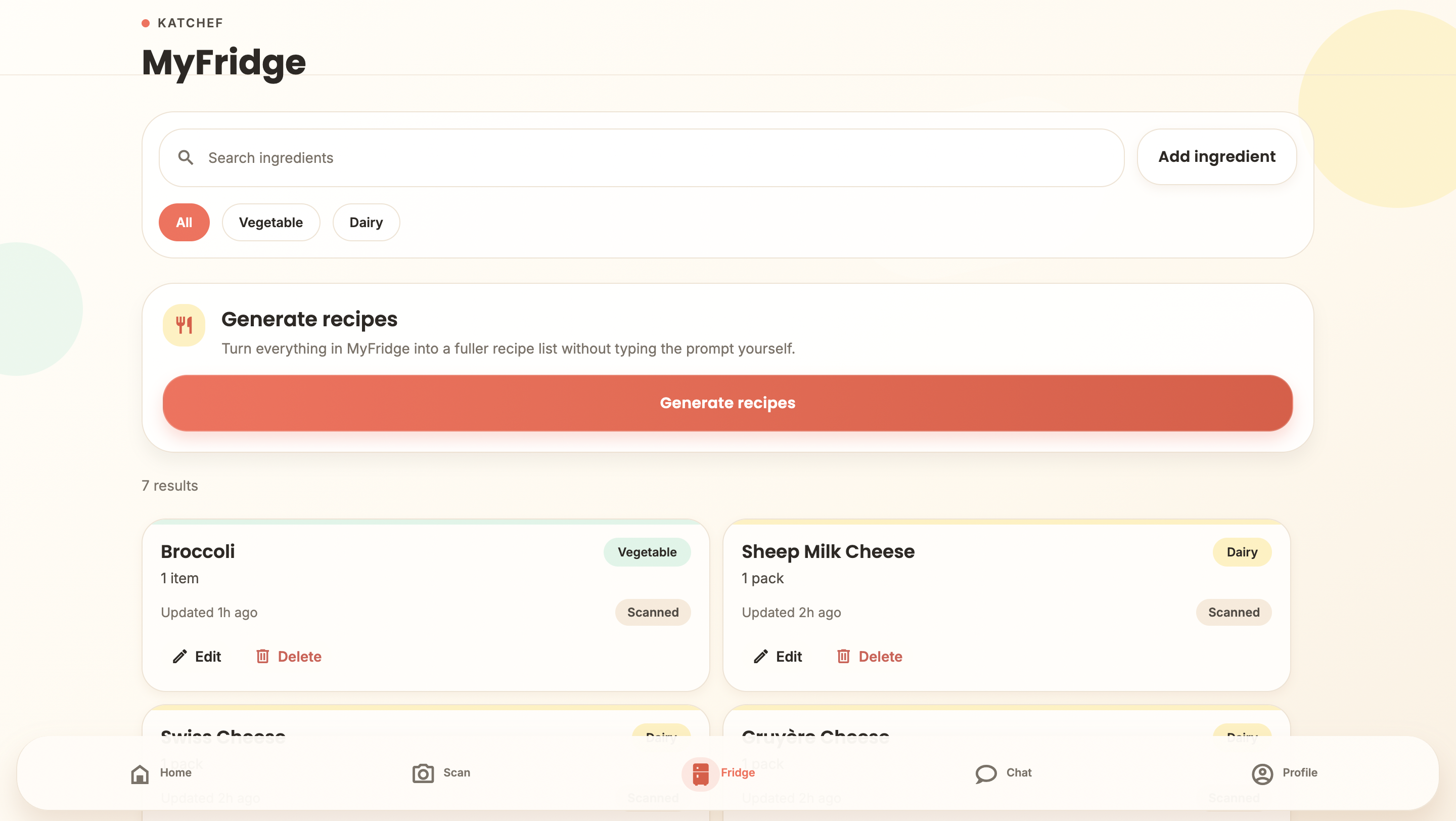
Task: Select the All filter chip
Action: tap(184, 222)
